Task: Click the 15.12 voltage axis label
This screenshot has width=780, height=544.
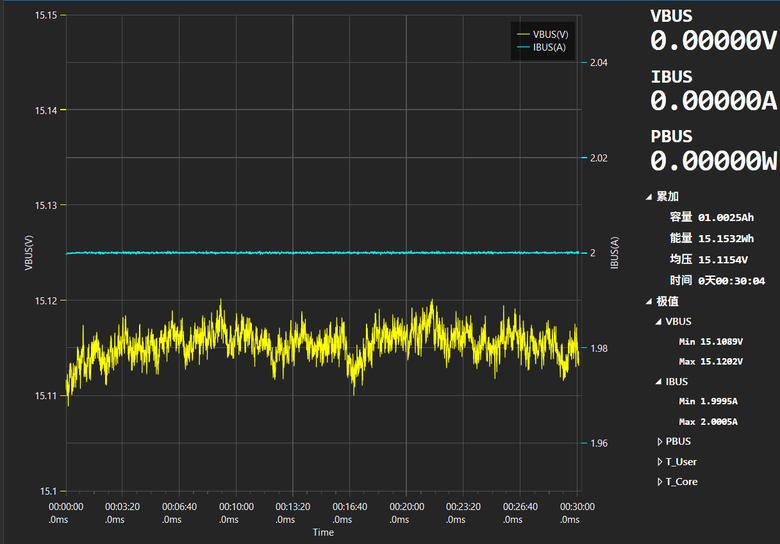Action: pos(46,301)
